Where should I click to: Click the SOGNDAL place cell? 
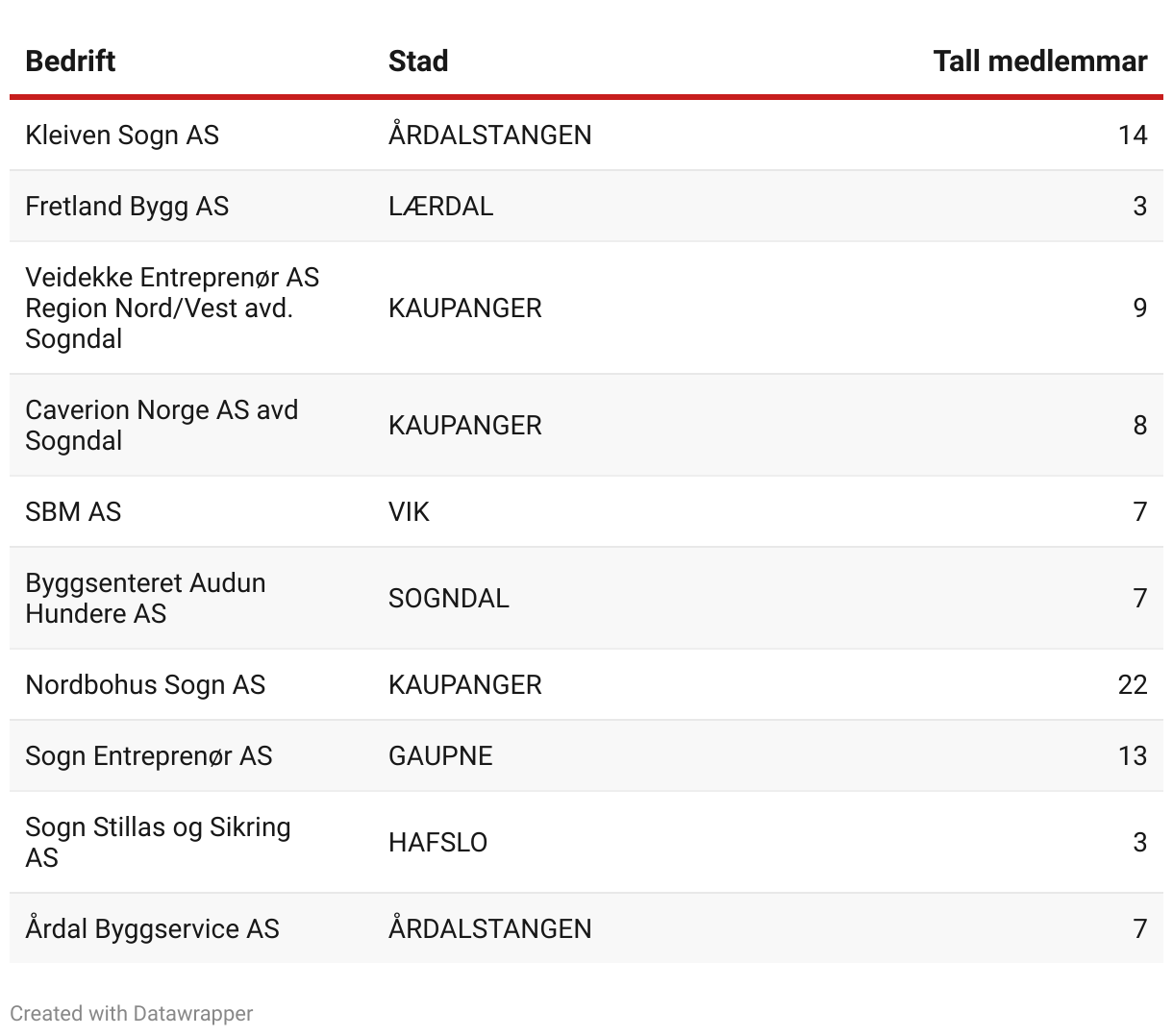click(448, 598)
